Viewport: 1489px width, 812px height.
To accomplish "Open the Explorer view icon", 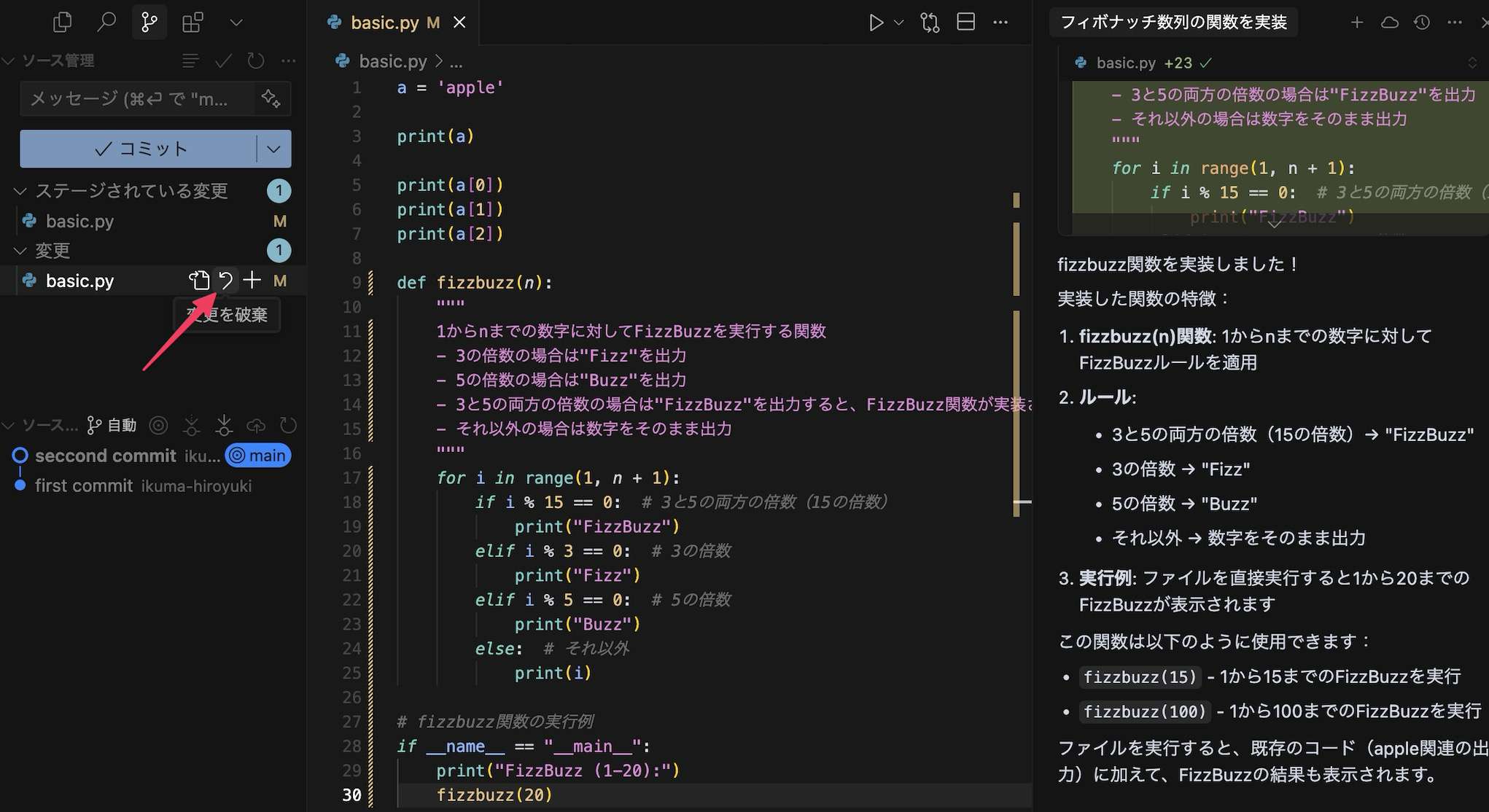I will [63, 23].
